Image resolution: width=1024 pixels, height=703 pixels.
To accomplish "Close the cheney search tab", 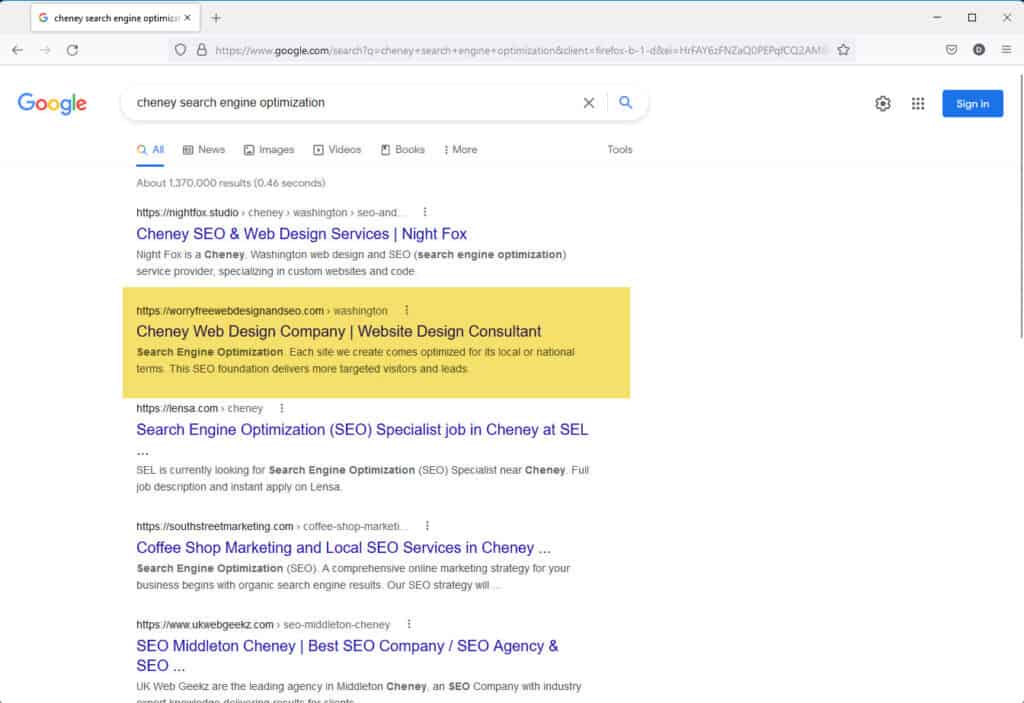I will tap(187, 18).
